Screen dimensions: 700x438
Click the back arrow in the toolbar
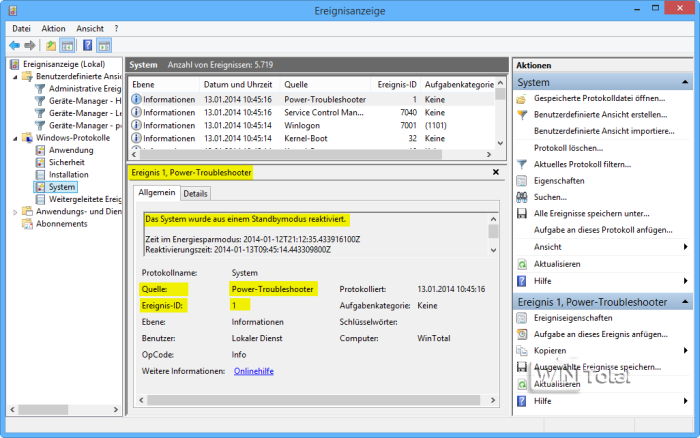coord(14,46)
